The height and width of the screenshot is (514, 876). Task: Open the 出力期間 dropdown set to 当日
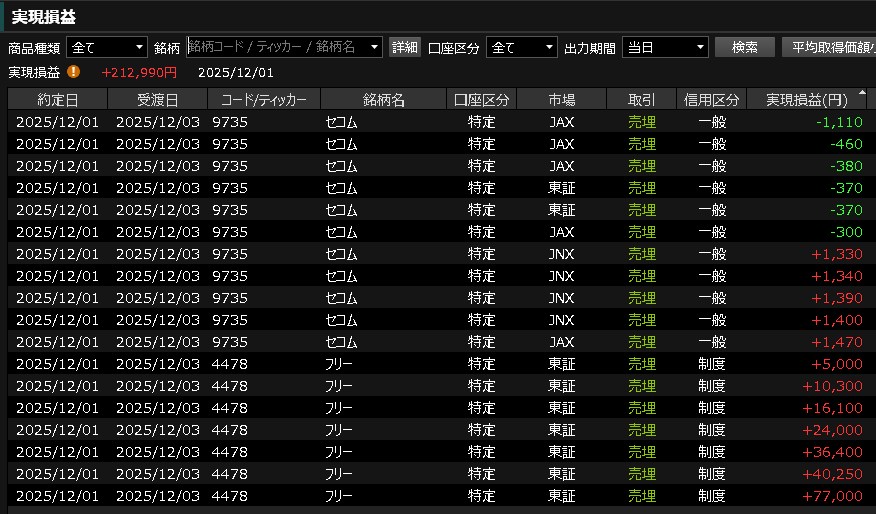point(664,47)
